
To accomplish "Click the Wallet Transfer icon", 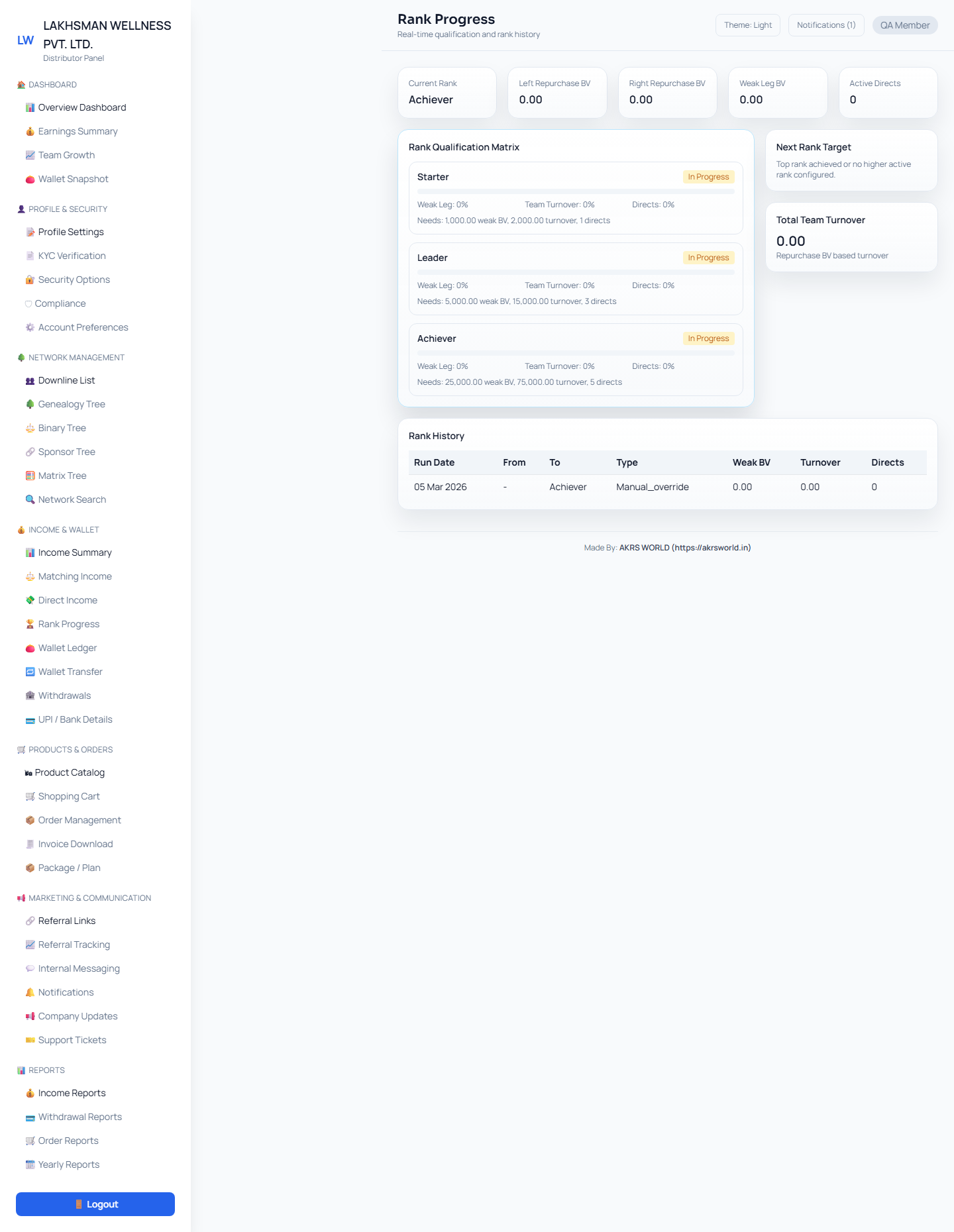I will pos(30,672).
